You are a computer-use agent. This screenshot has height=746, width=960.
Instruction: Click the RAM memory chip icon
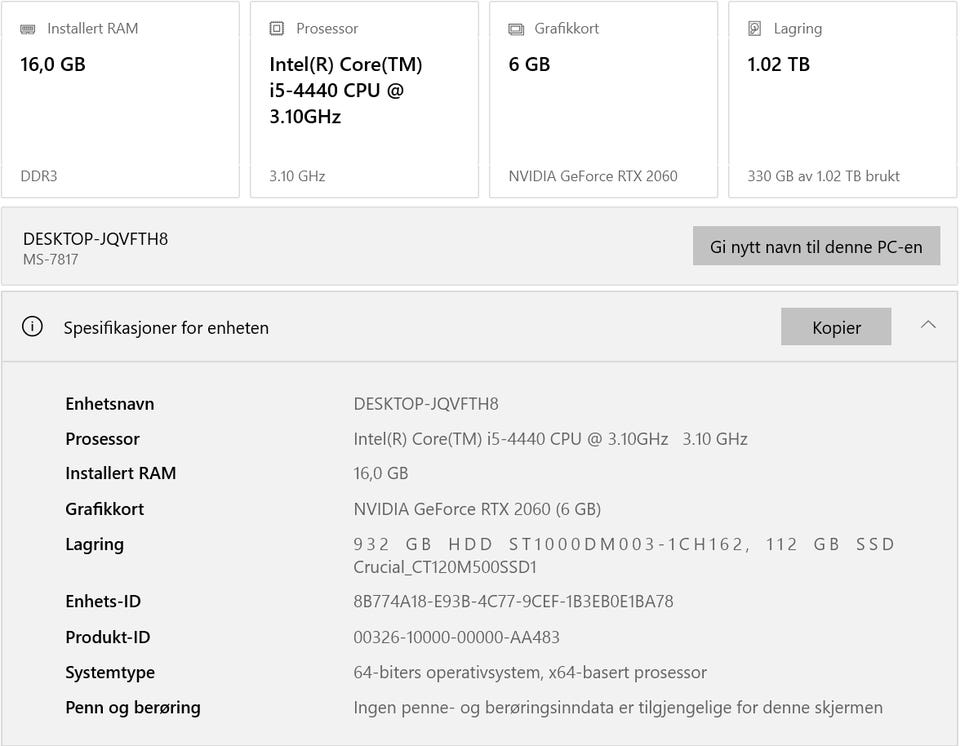coord(28,29)
